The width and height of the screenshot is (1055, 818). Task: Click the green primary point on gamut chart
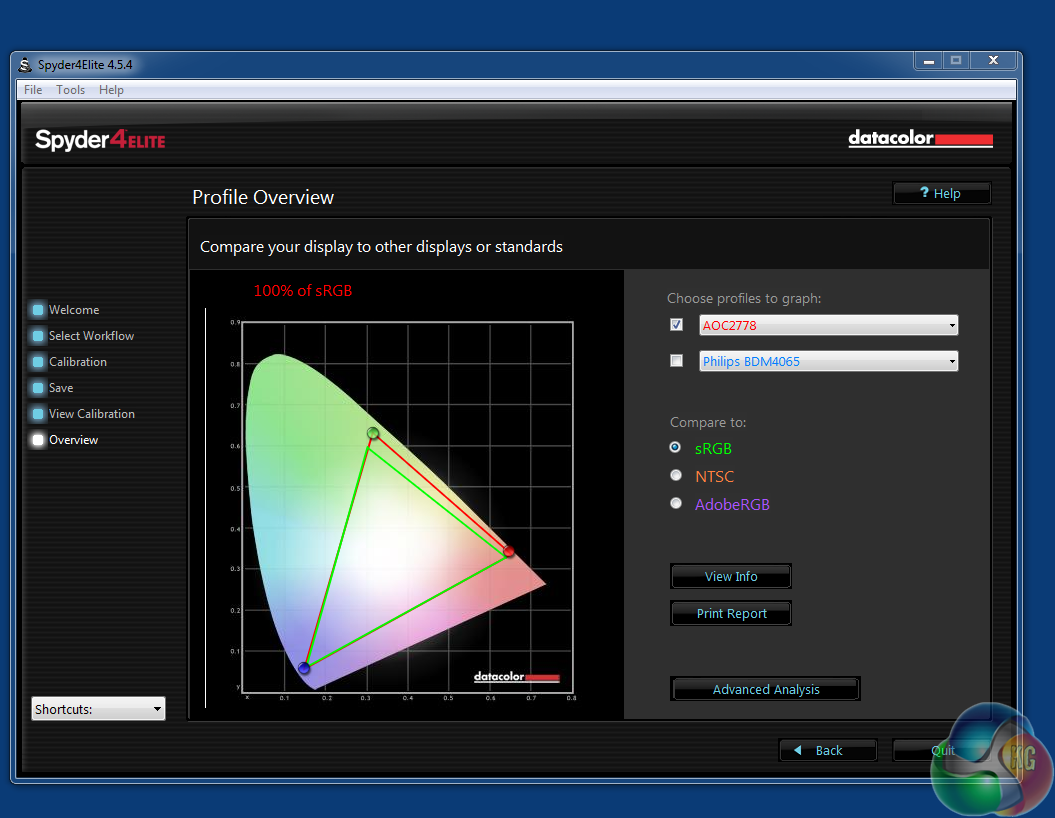coord(373,433)
